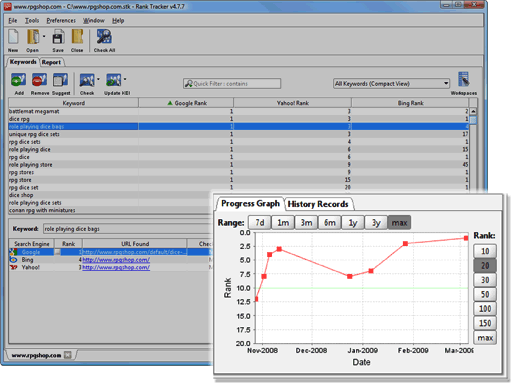Set graph range to 3y

[376, 223]
